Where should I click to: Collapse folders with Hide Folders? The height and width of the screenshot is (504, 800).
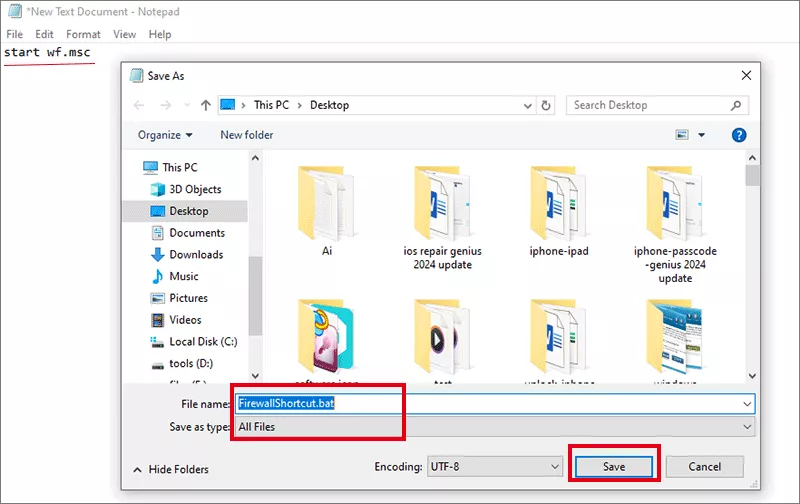tap(171, 469)
